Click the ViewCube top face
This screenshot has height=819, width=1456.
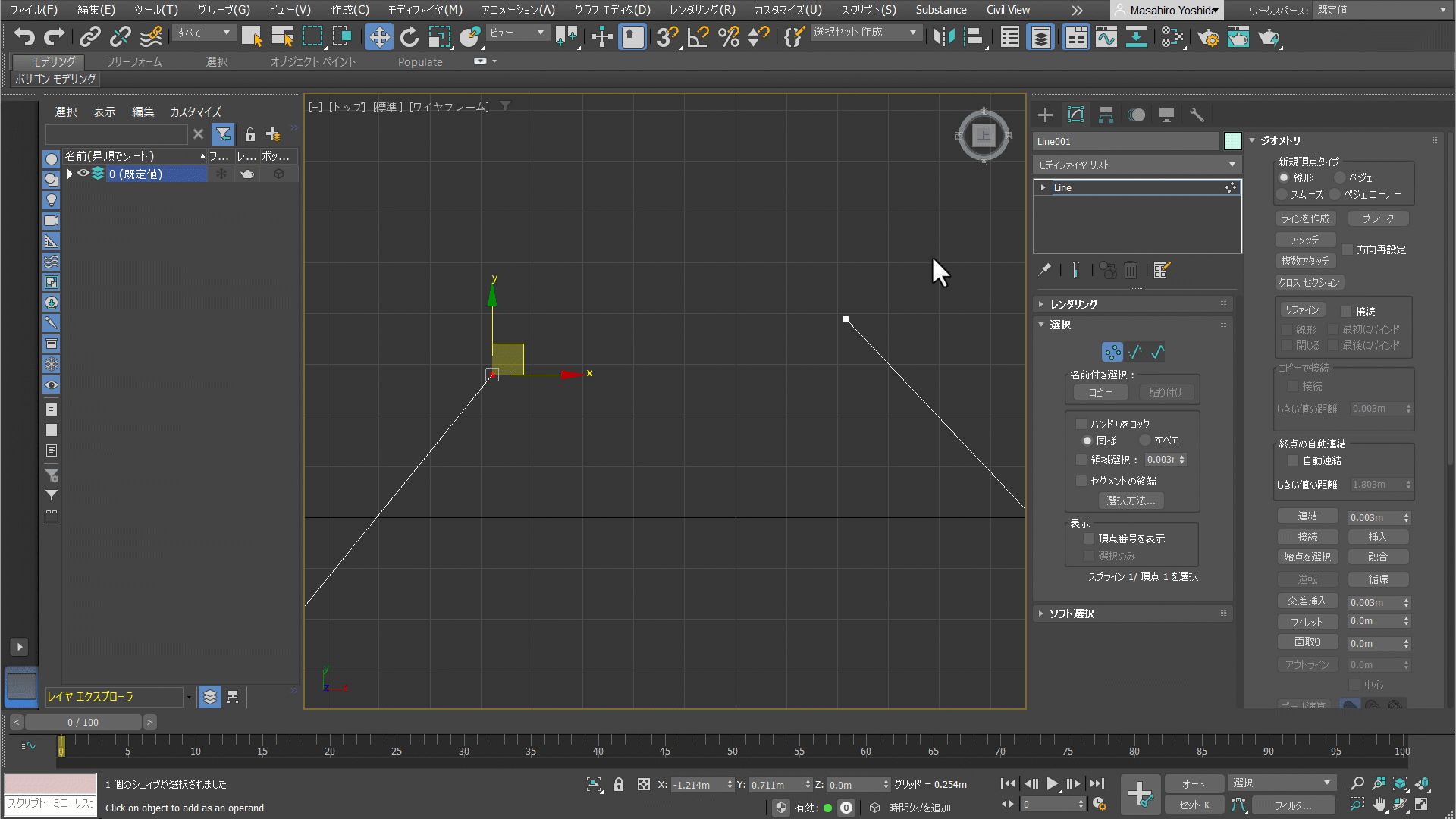point(984,136)
